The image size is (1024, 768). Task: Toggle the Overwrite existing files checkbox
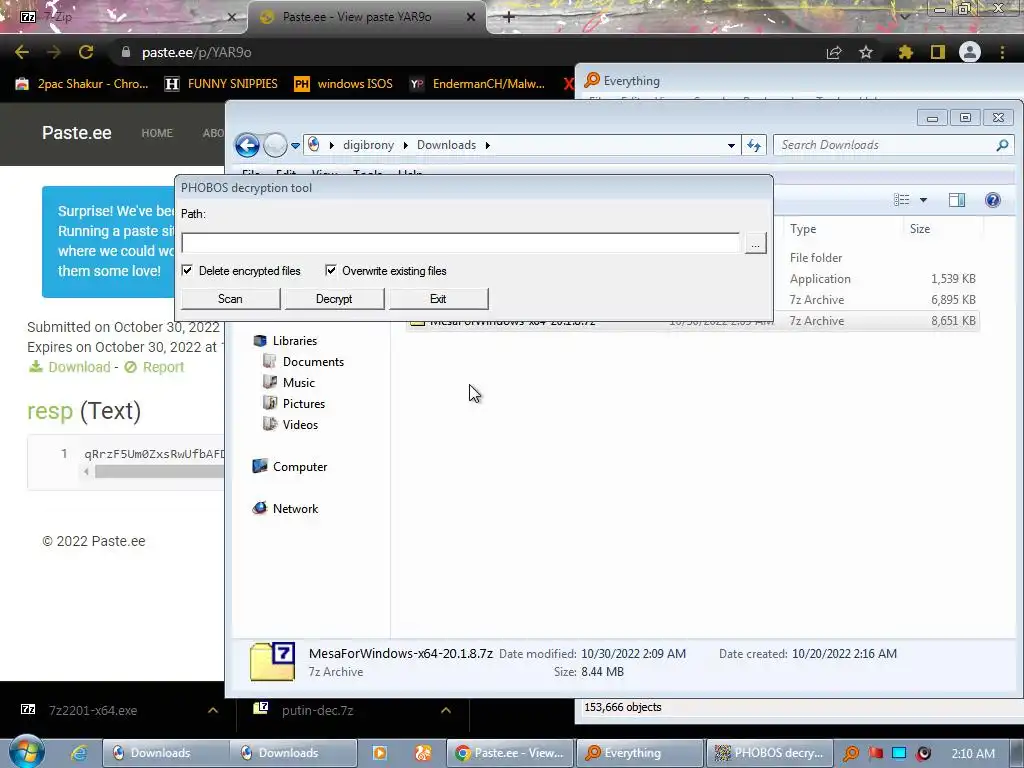pos(330,270)
